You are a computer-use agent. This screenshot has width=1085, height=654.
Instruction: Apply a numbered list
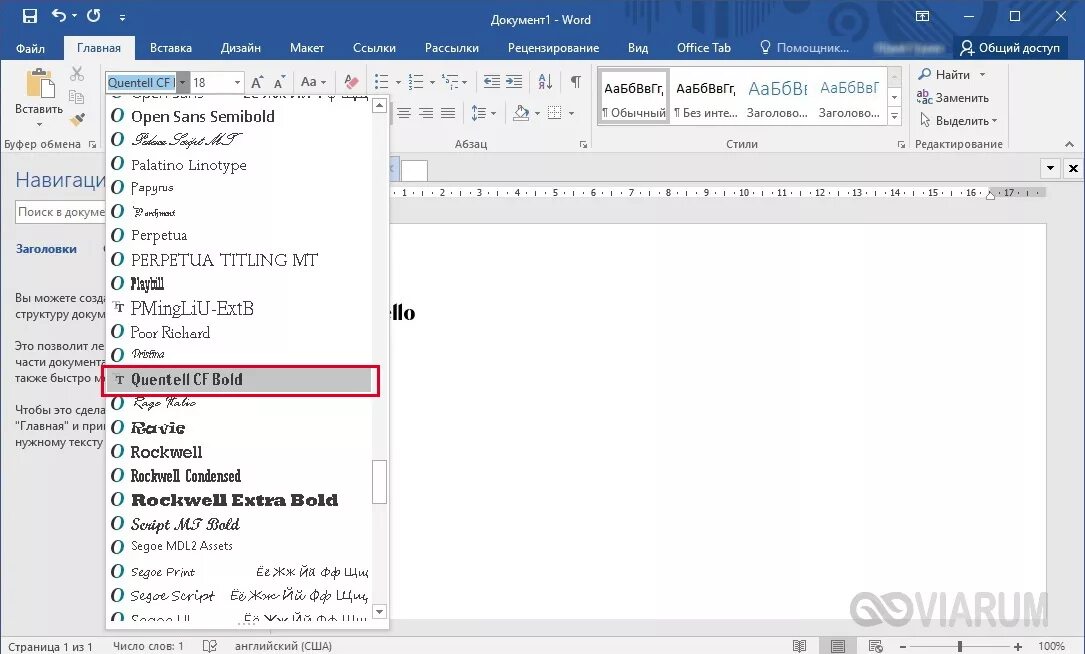[416, 82]
